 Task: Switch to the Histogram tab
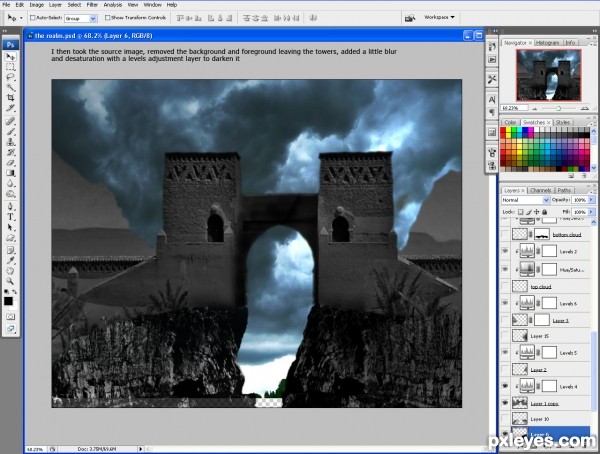[548, 42]
